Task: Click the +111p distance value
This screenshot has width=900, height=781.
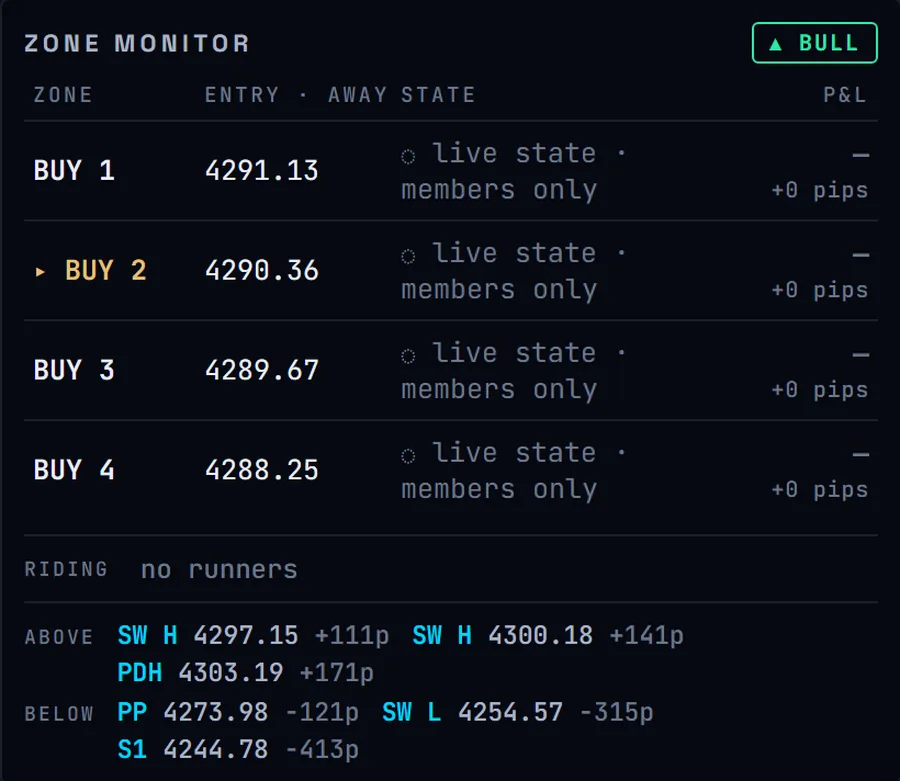Action: [x=352, y=636]
